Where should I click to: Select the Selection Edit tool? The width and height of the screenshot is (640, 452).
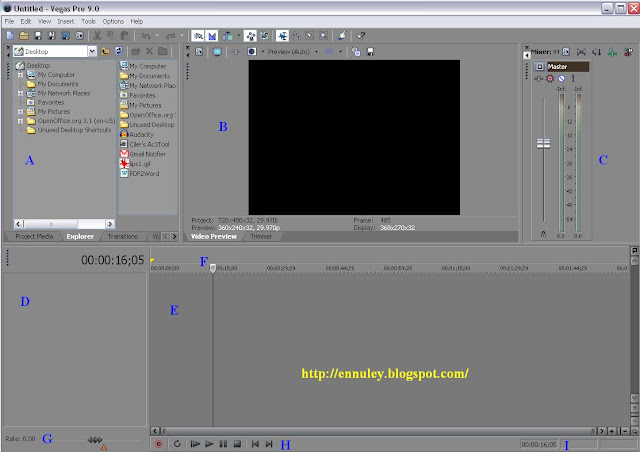(x=310, y=36)
